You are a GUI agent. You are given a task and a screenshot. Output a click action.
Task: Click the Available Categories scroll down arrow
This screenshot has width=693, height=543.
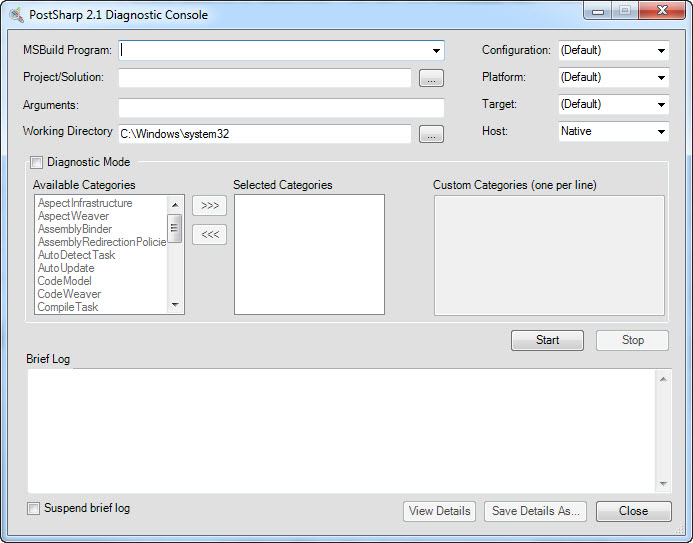(175, 305)
